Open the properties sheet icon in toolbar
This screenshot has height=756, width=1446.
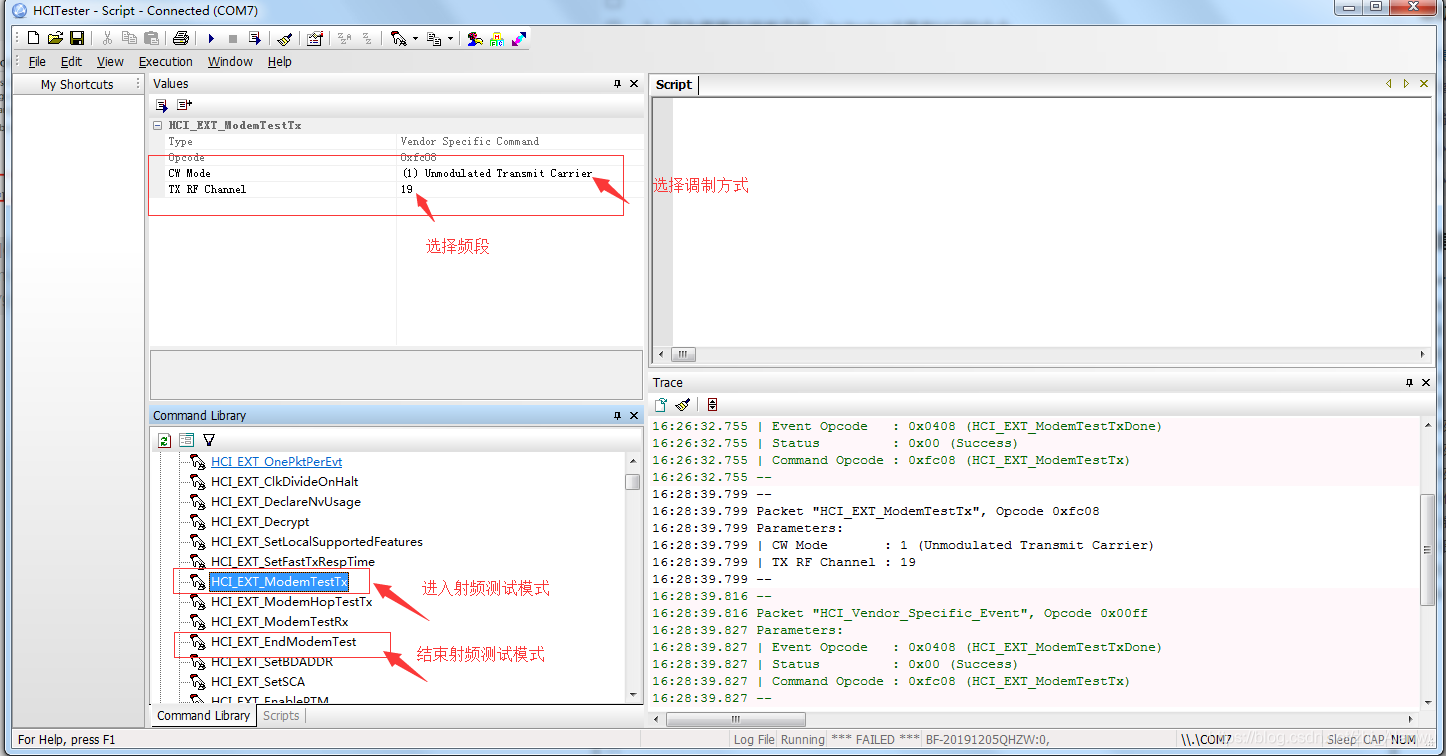pos(315,38)
